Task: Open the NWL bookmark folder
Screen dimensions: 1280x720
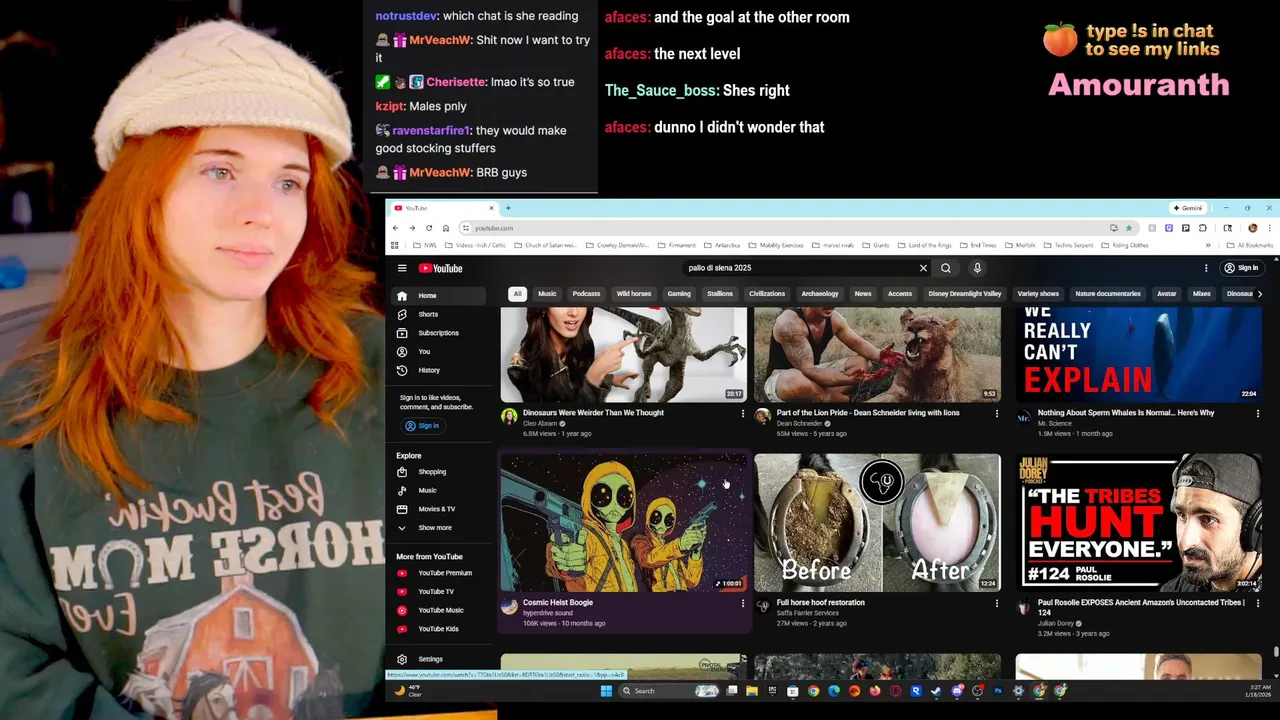Action: coord(425,245)
